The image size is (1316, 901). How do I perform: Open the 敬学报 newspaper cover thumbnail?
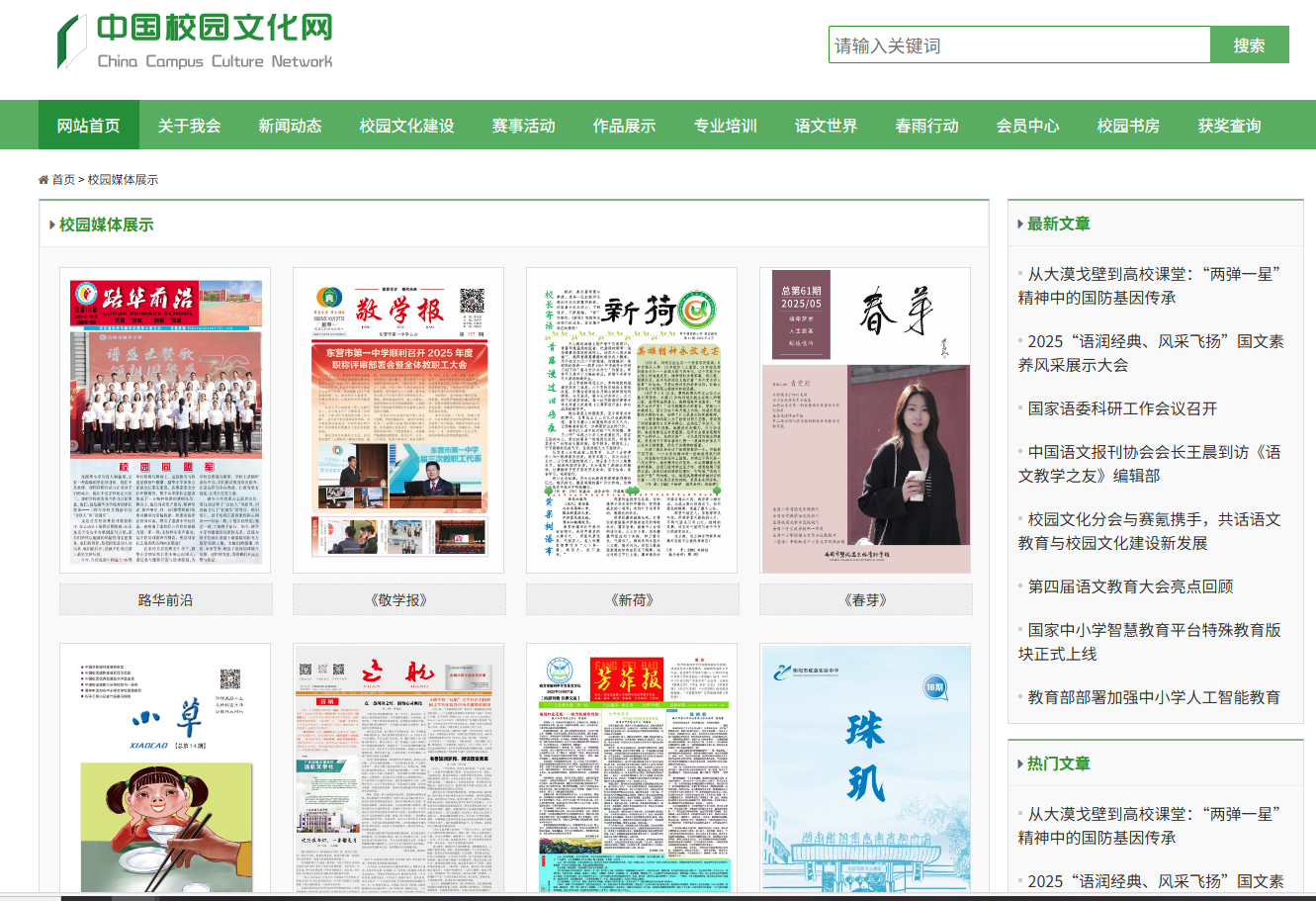[398, 420]
